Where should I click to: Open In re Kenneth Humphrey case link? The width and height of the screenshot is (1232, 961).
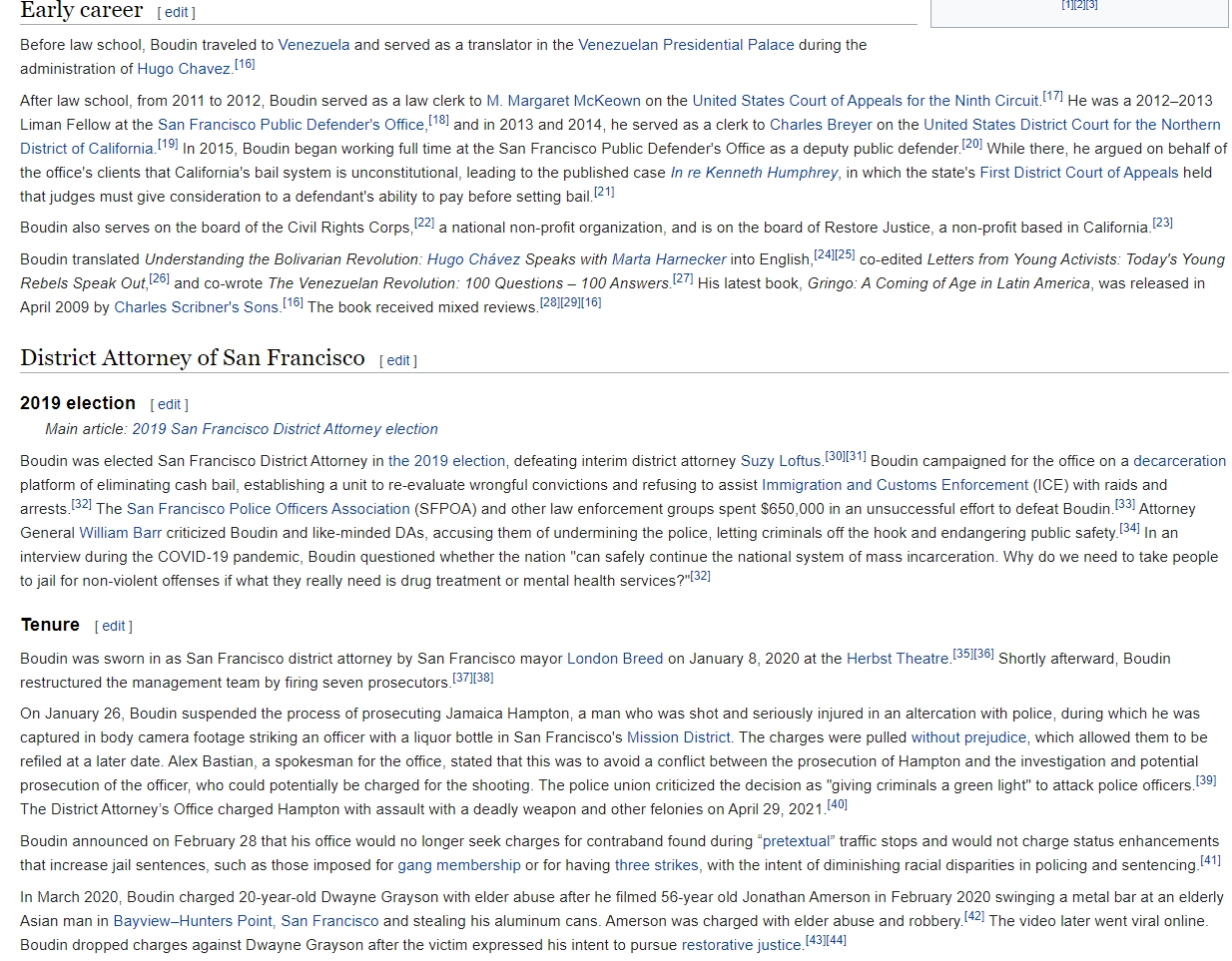coord(754,173)
